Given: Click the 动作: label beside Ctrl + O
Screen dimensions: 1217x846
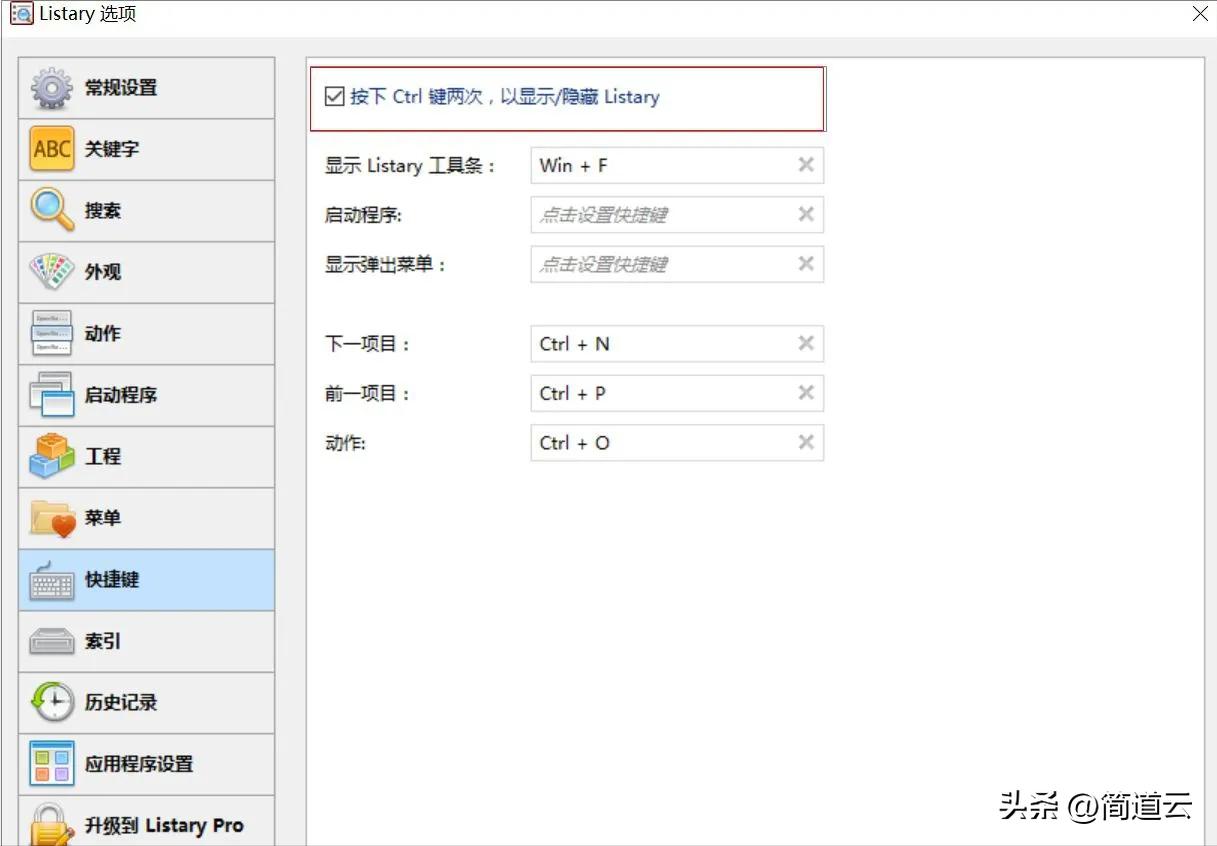Looking at the screenshot, I should point(345,443).
